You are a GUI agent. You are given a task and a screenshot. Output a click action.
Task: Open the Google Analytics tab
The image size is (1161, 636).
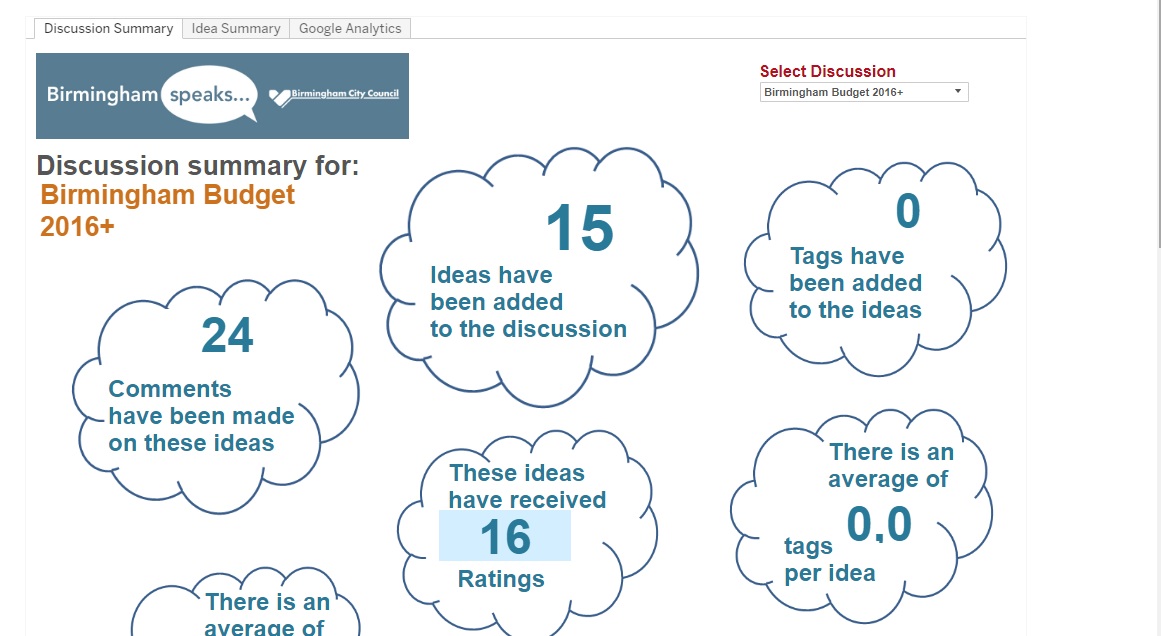pyautogui.click(x=349, y=28)
